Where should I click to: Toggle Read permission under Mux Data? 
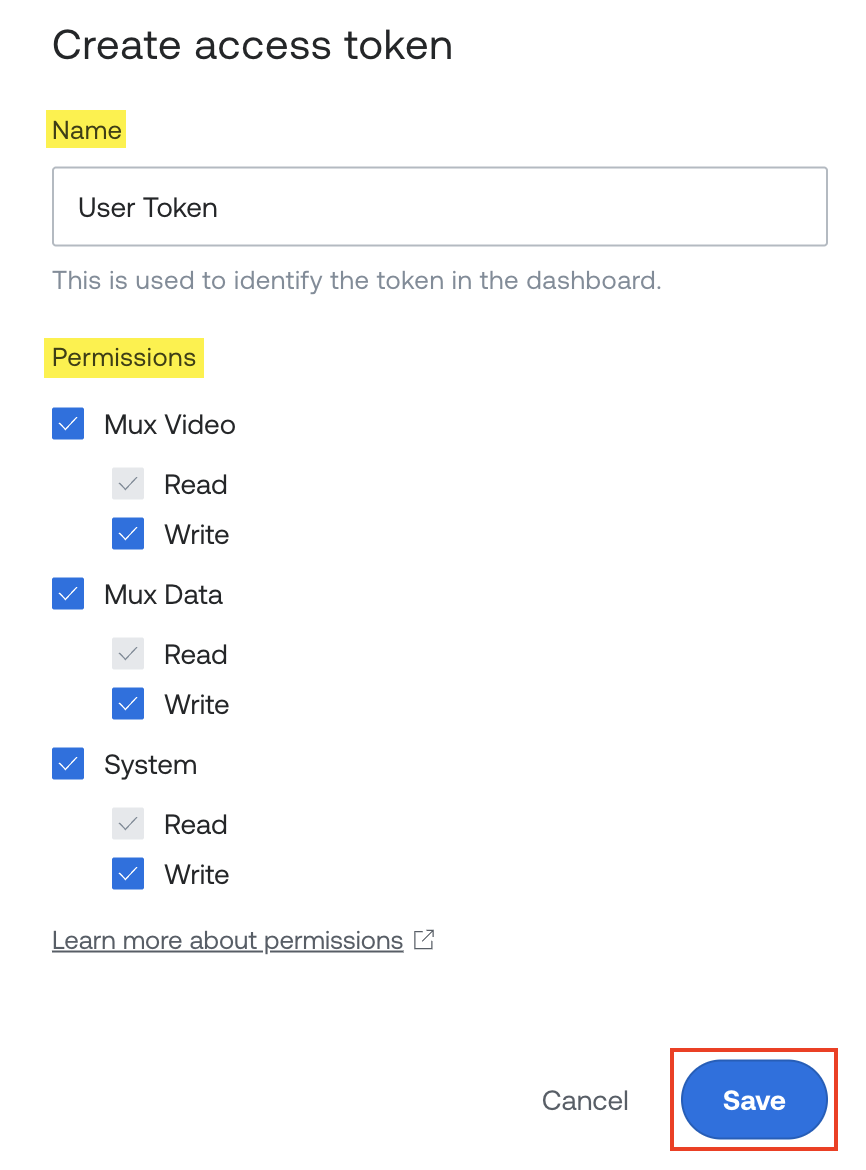127,653
